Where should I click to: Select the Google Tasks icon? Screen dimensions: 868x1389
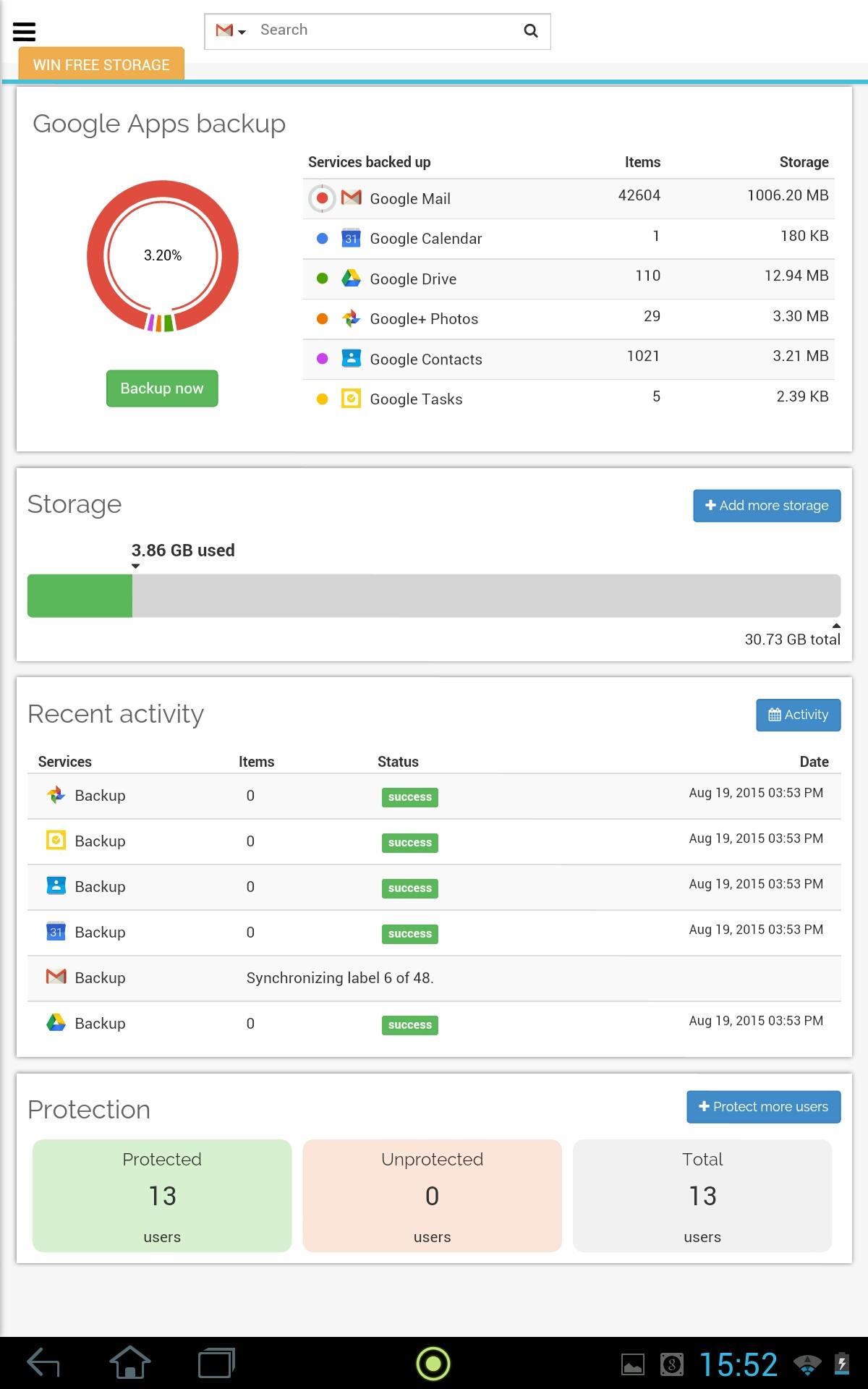351,399
